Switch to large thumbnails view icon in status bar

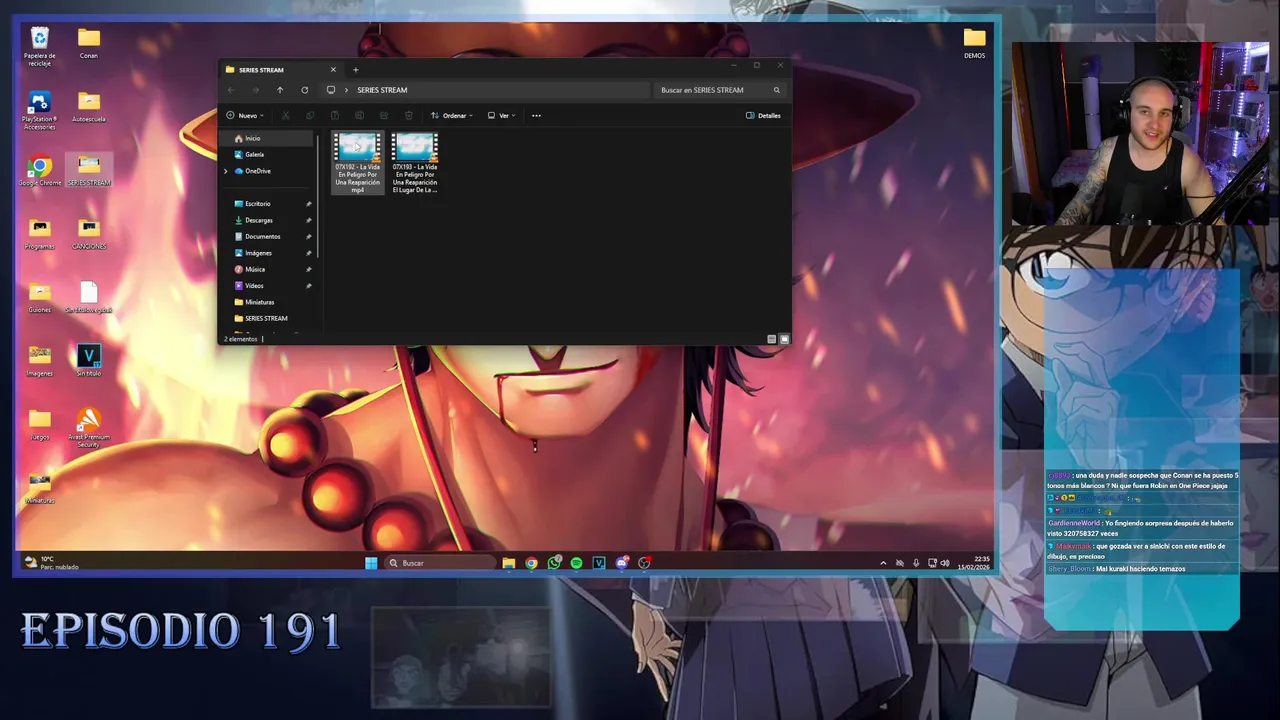(x=783, y=339)
